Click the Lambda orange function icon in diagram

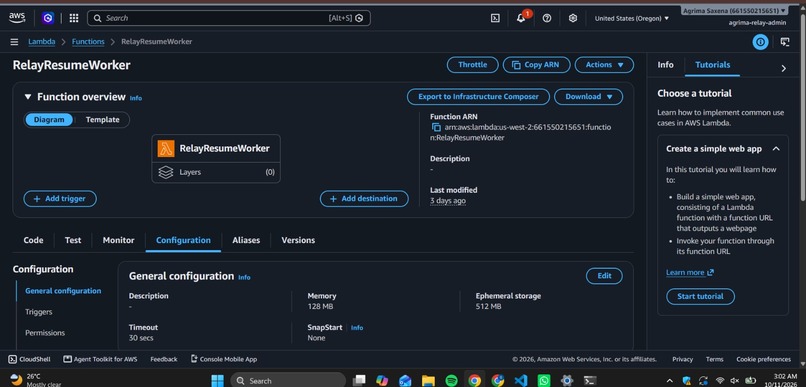(x=166, y=149)
